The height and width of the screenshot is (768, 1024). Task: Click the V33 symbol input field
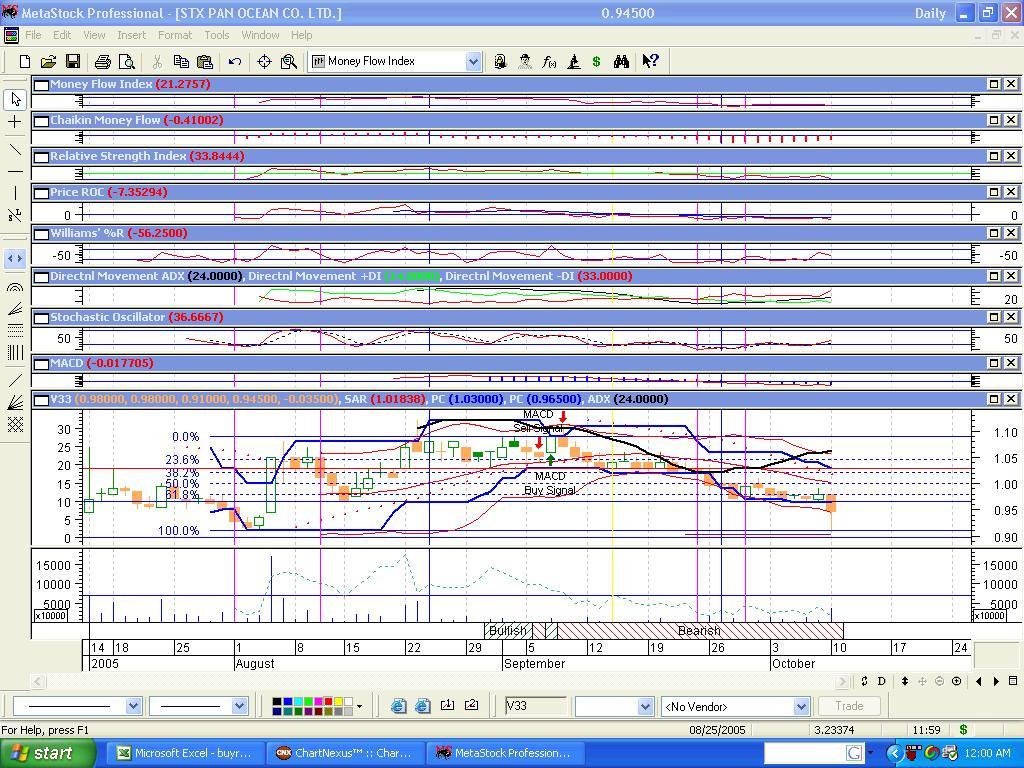[536, 706]
